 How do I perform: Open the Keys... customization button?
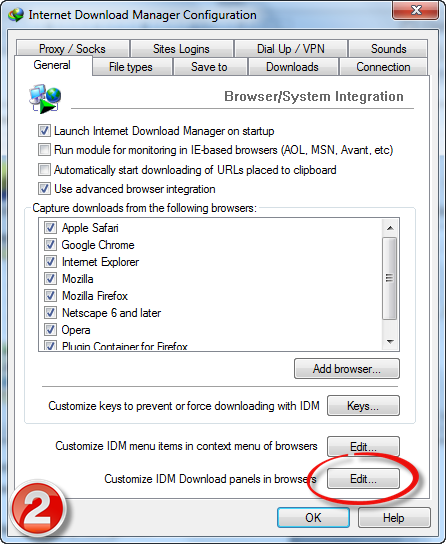tap(363, 406)
